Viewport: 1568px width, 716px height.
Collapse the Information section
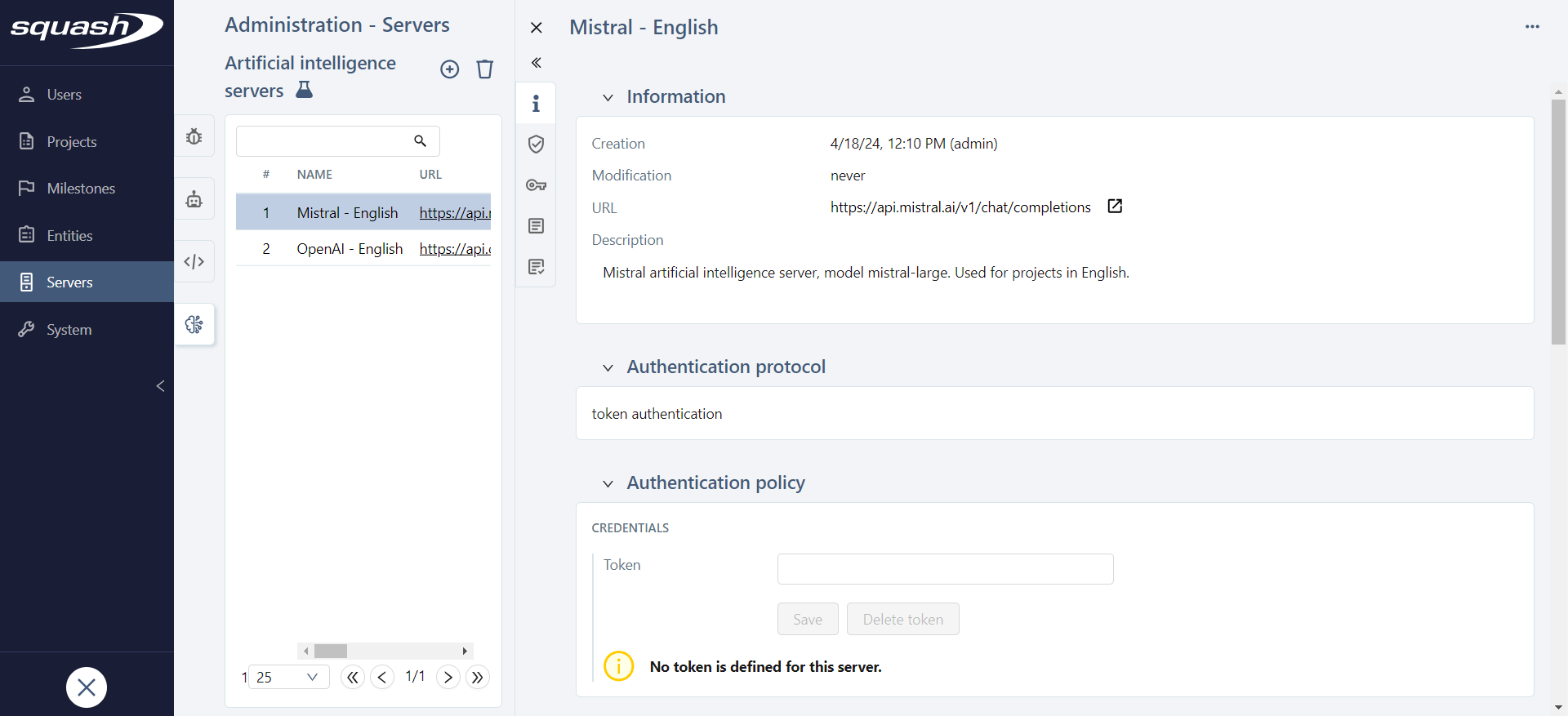click(x=608, y=98)
